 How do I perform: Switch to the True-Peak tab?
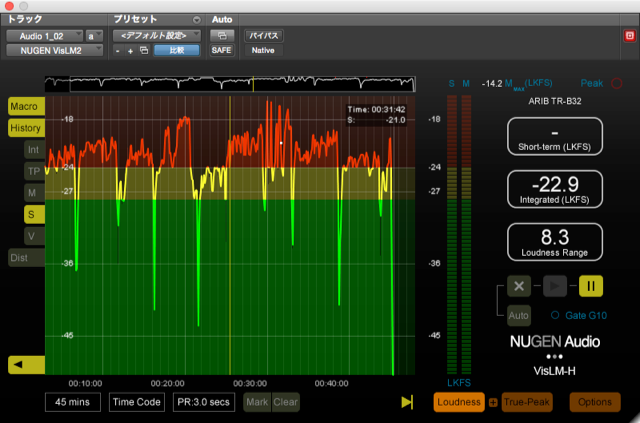coord(527,402)
